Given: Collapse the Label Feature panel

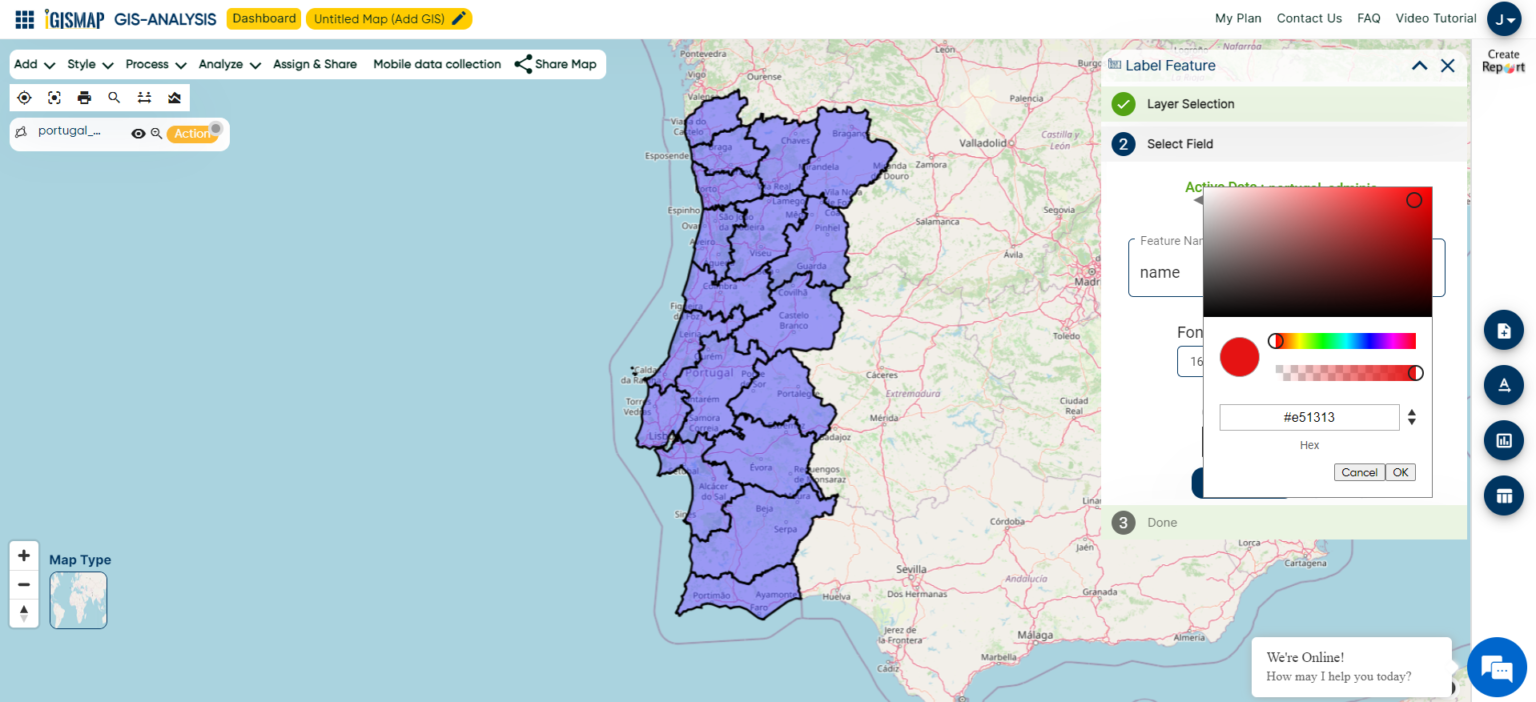Looking at the screenshot, I should [x=1419, y=65].
